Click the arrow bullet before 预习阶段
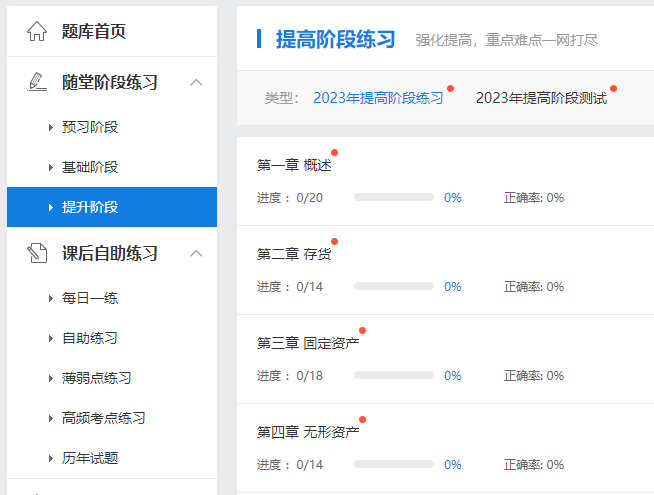Viewport: 654px width, 495px height. [x=50, y=127]
